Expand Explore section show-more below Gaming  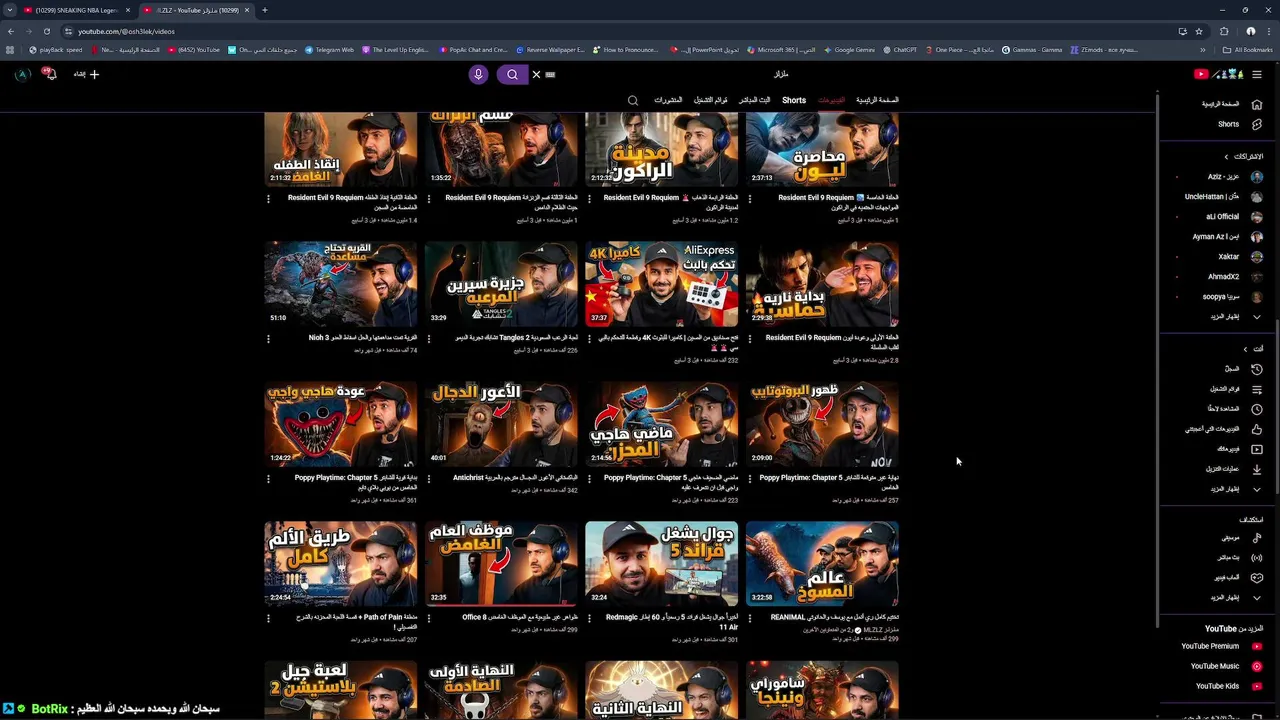click(x=1236, y=598)
